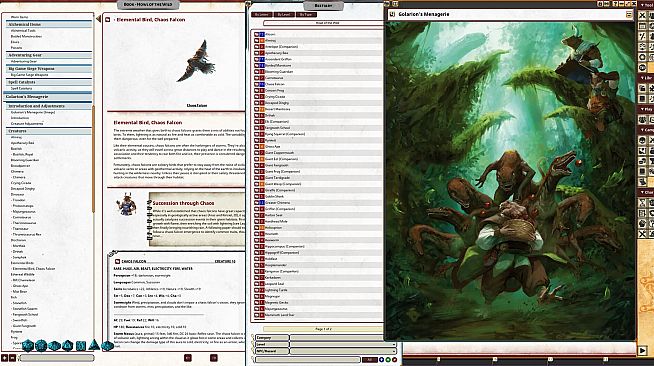
Task: Click the Chaos Falcon bird illustration
Action: click(197, 62)
